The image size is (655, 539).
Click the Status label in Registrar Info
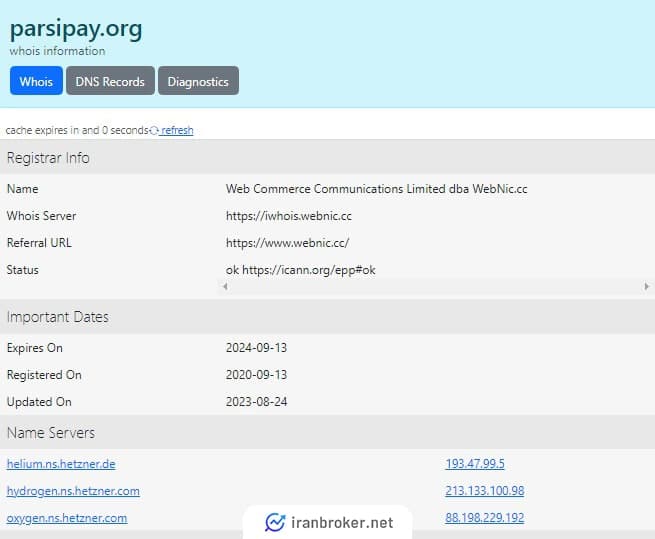pyautogui.click(x=23, y=270)
